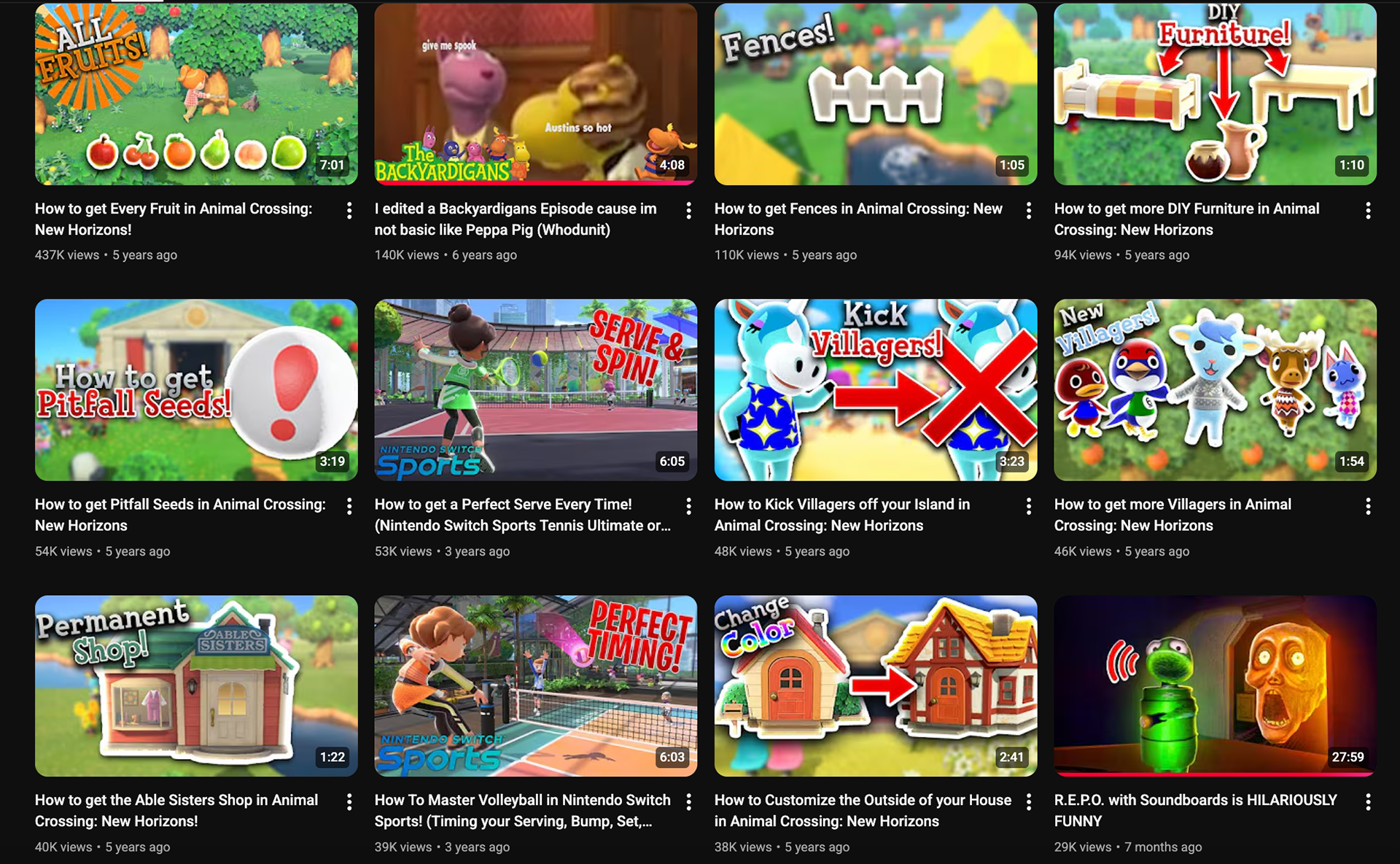
Task: Click title 'How to get Fences in Animal Crossing'
Action: [858, 219]
